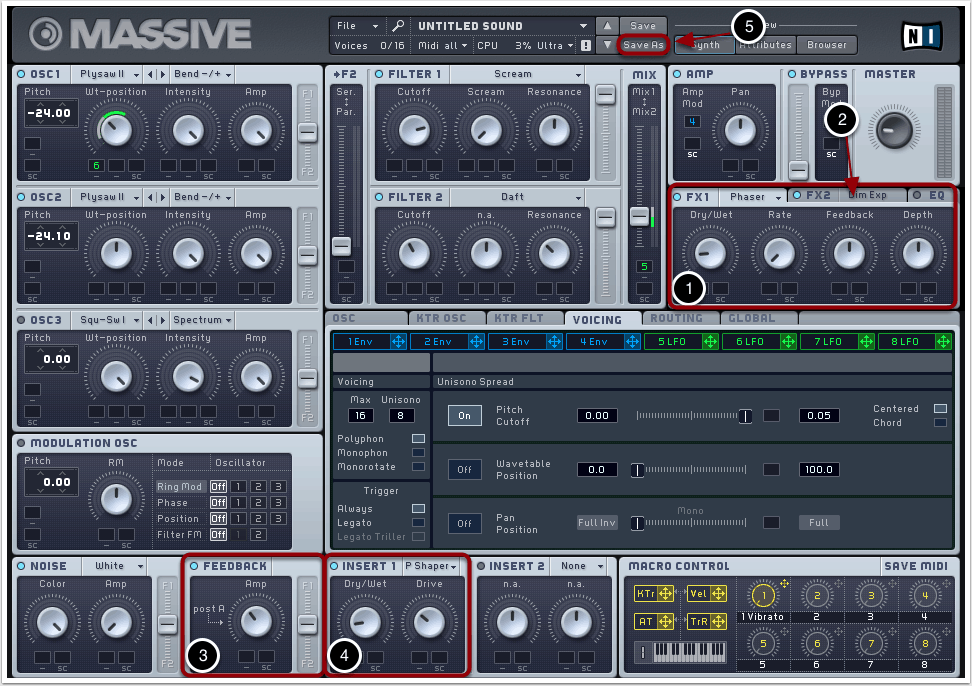The width and height of the screenshot is (972, 686).
Task: Click the exclamation mark icon next to Ultra
Action: tap(585, 46)
